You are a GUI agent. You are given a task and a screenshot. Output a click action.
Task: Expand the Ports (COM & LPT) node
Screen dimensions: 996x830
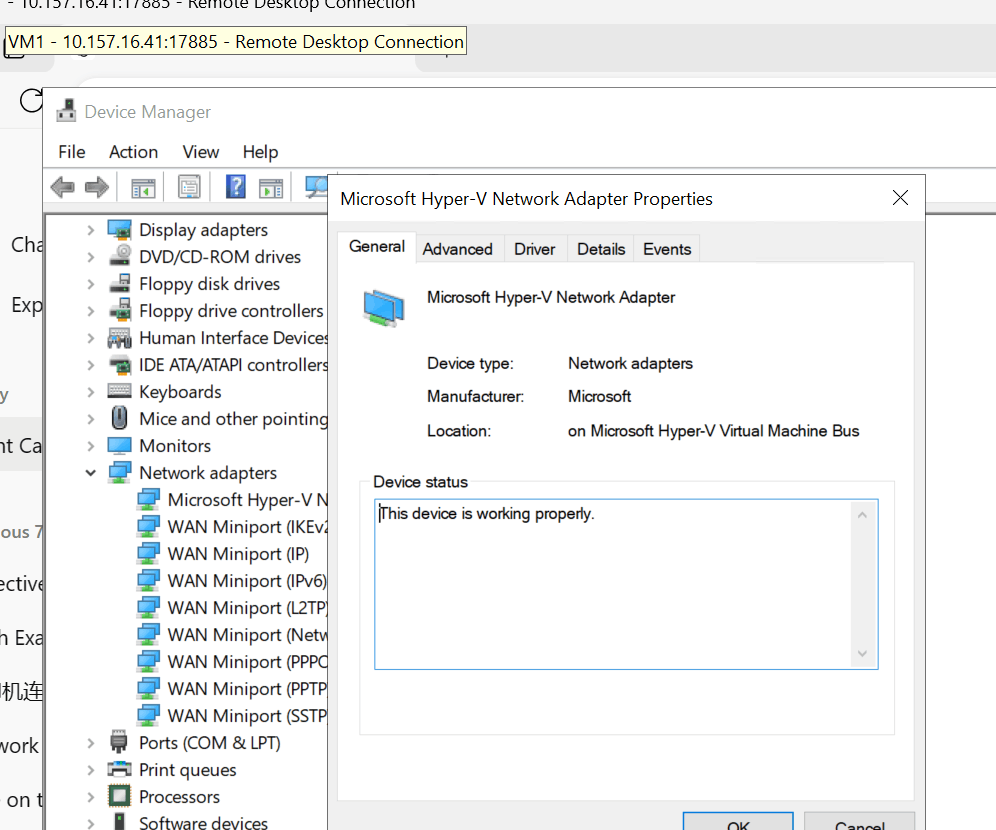(91, 743)
